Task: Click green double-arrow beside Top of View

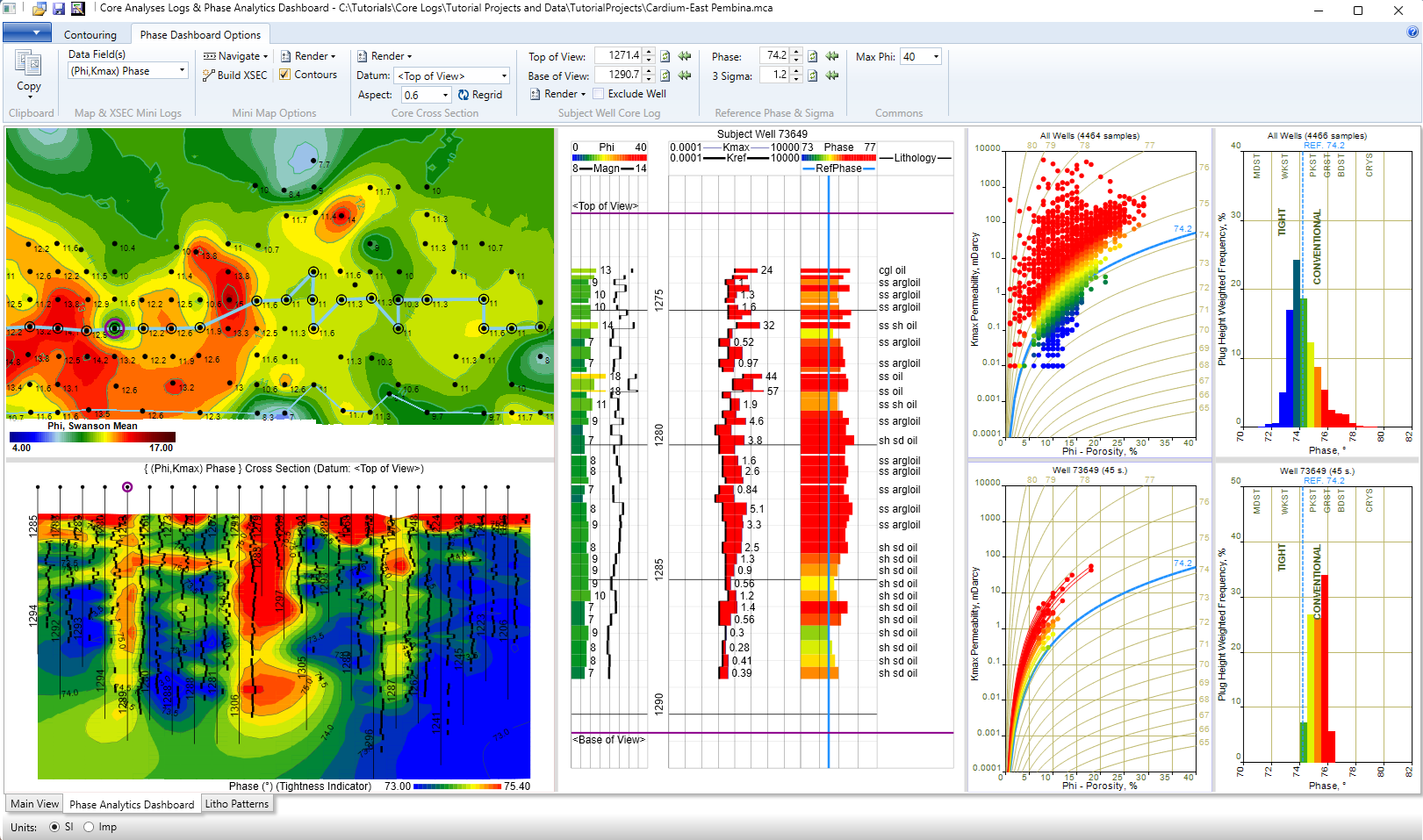Action: point(685,56)
